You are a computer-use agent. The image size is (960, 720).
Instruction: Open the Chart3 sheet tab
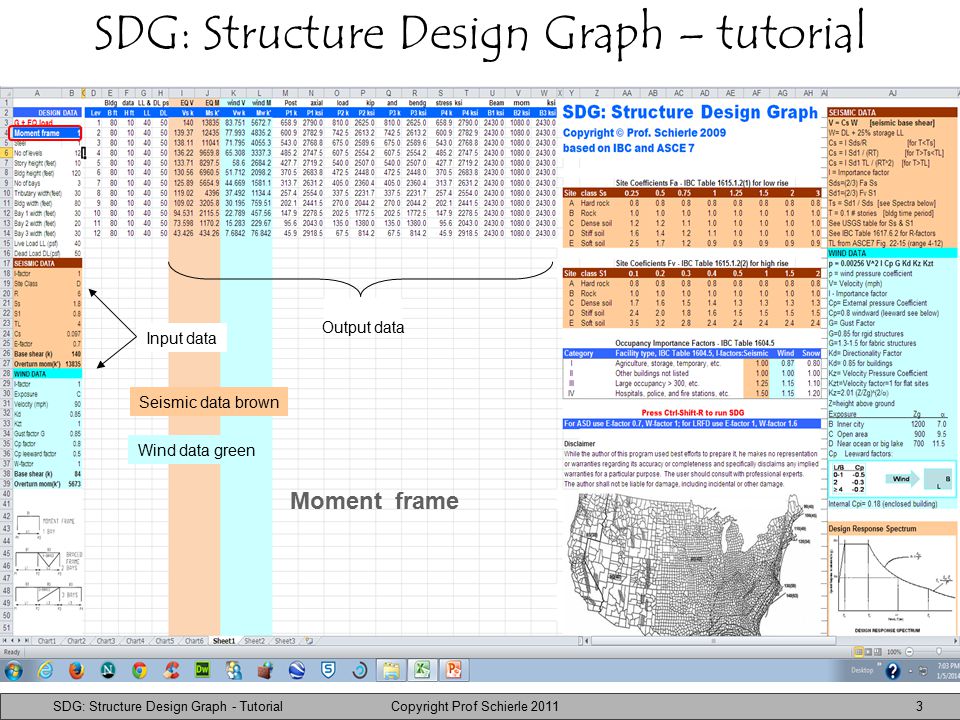point(106,641)
